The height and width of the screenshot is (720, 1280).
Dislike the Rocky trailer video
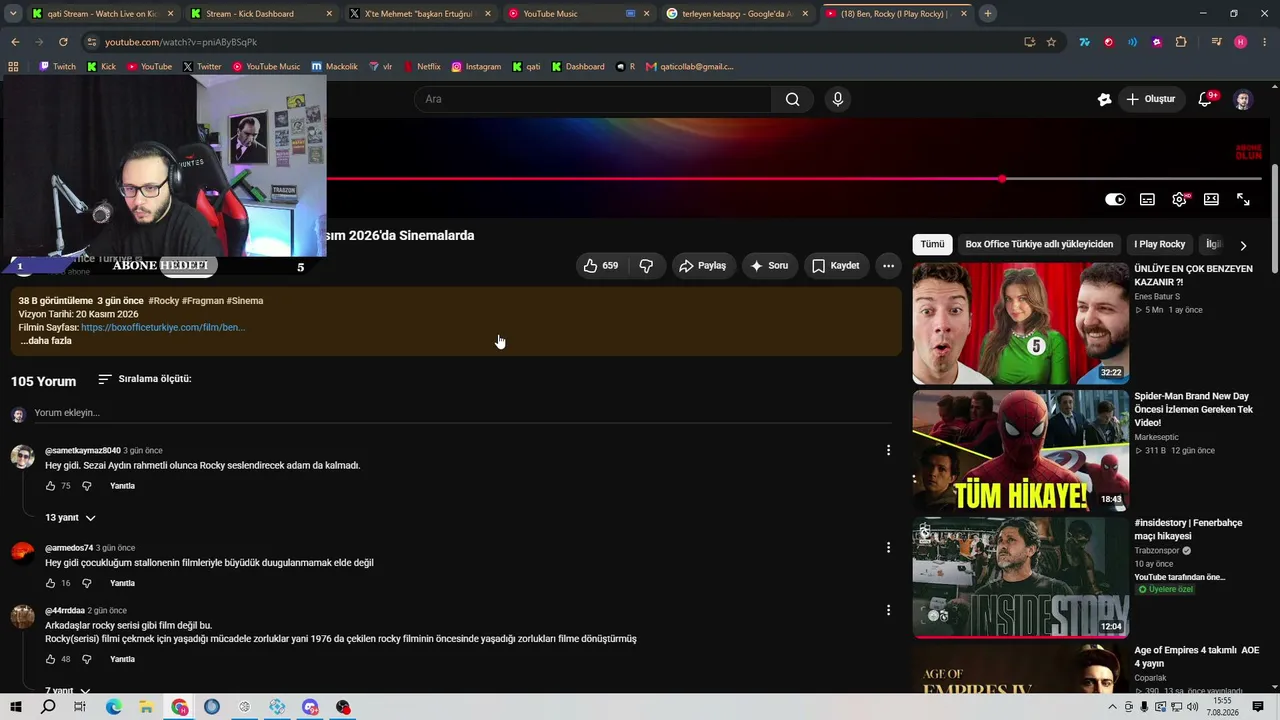(x=646, y=266)
